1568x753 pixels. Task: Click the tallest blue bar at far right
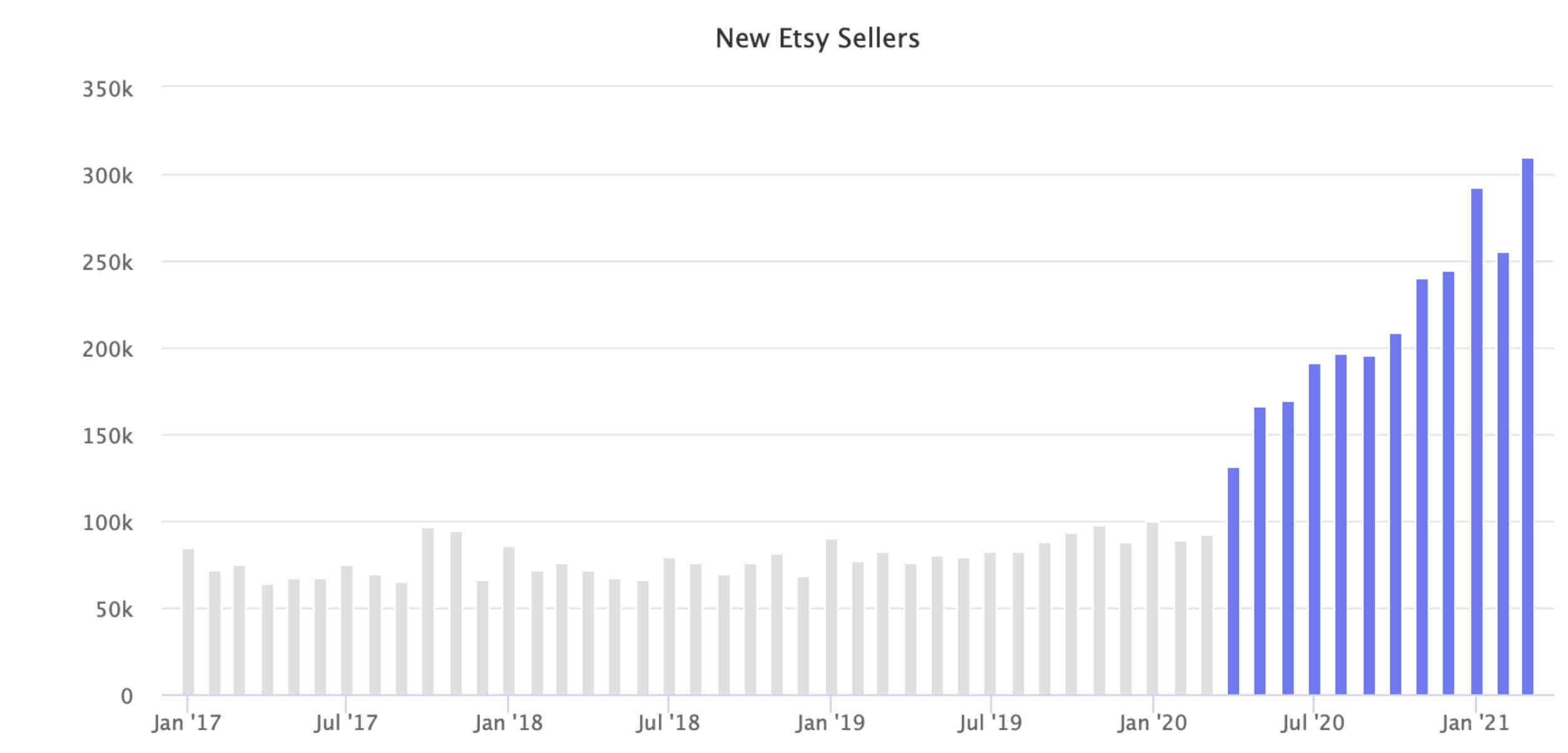(x=1527, y=427)
